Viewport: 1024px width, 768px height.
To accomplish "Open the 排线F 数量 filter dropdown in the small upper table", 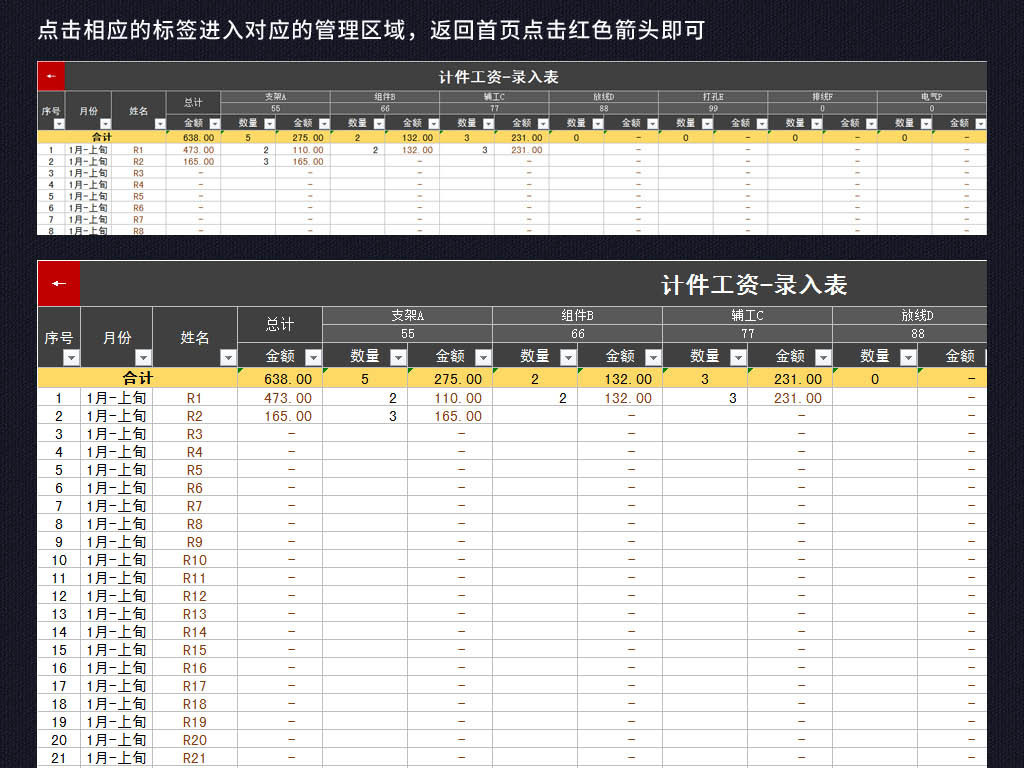I will pos(816,123).
